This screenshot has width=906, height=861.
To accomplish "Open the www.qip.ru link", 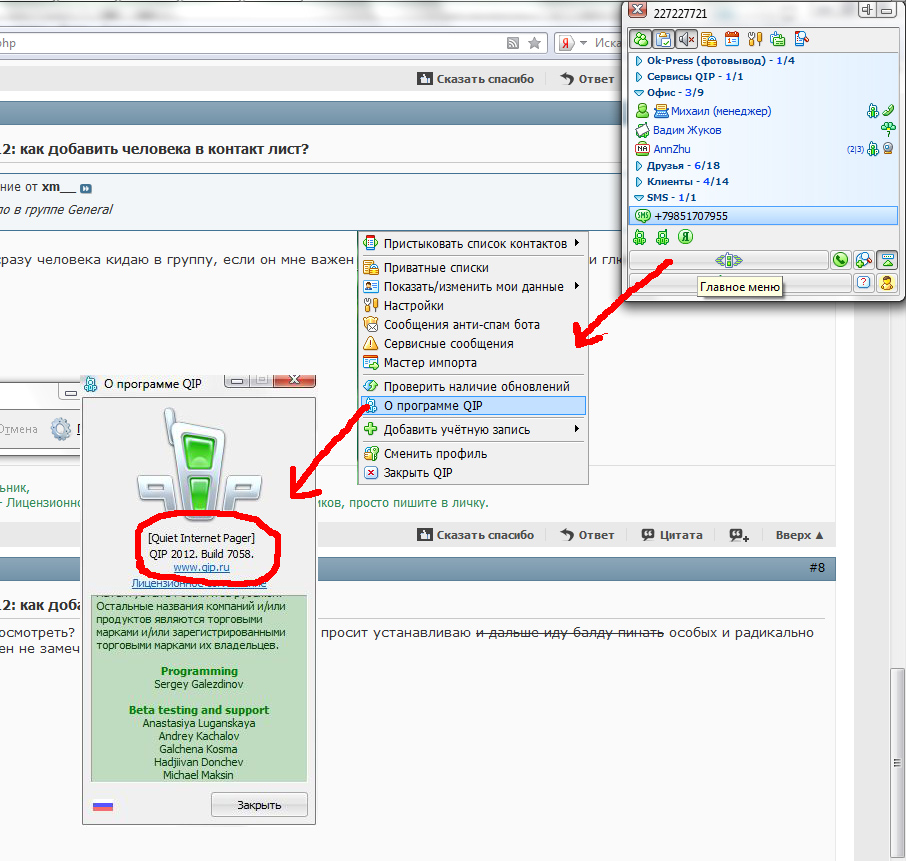I will [202, 567].
